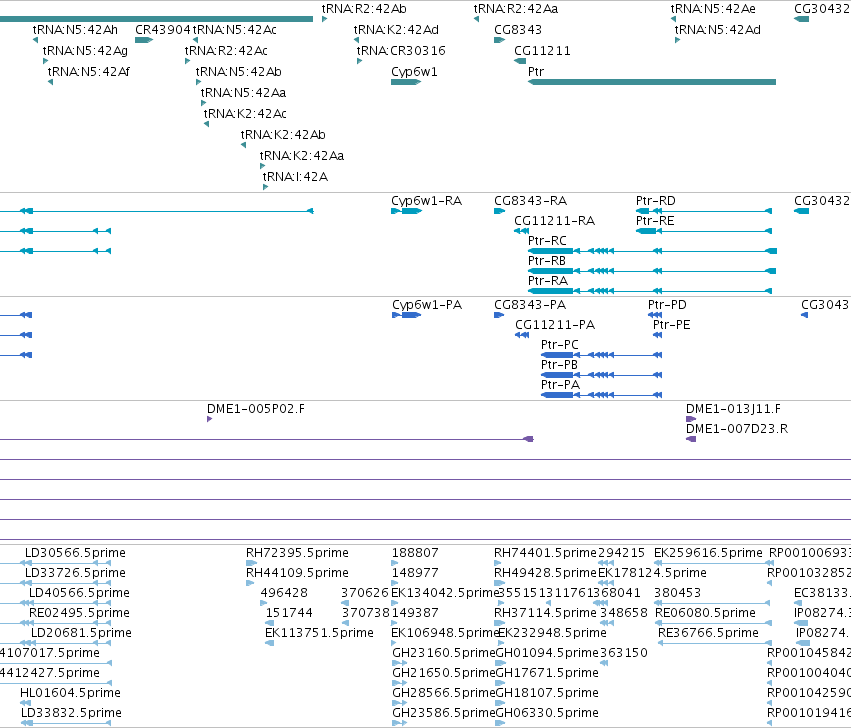Click RE36766.5prime EST label
Screen dimensions: 851x728
[x=708, y=633]
